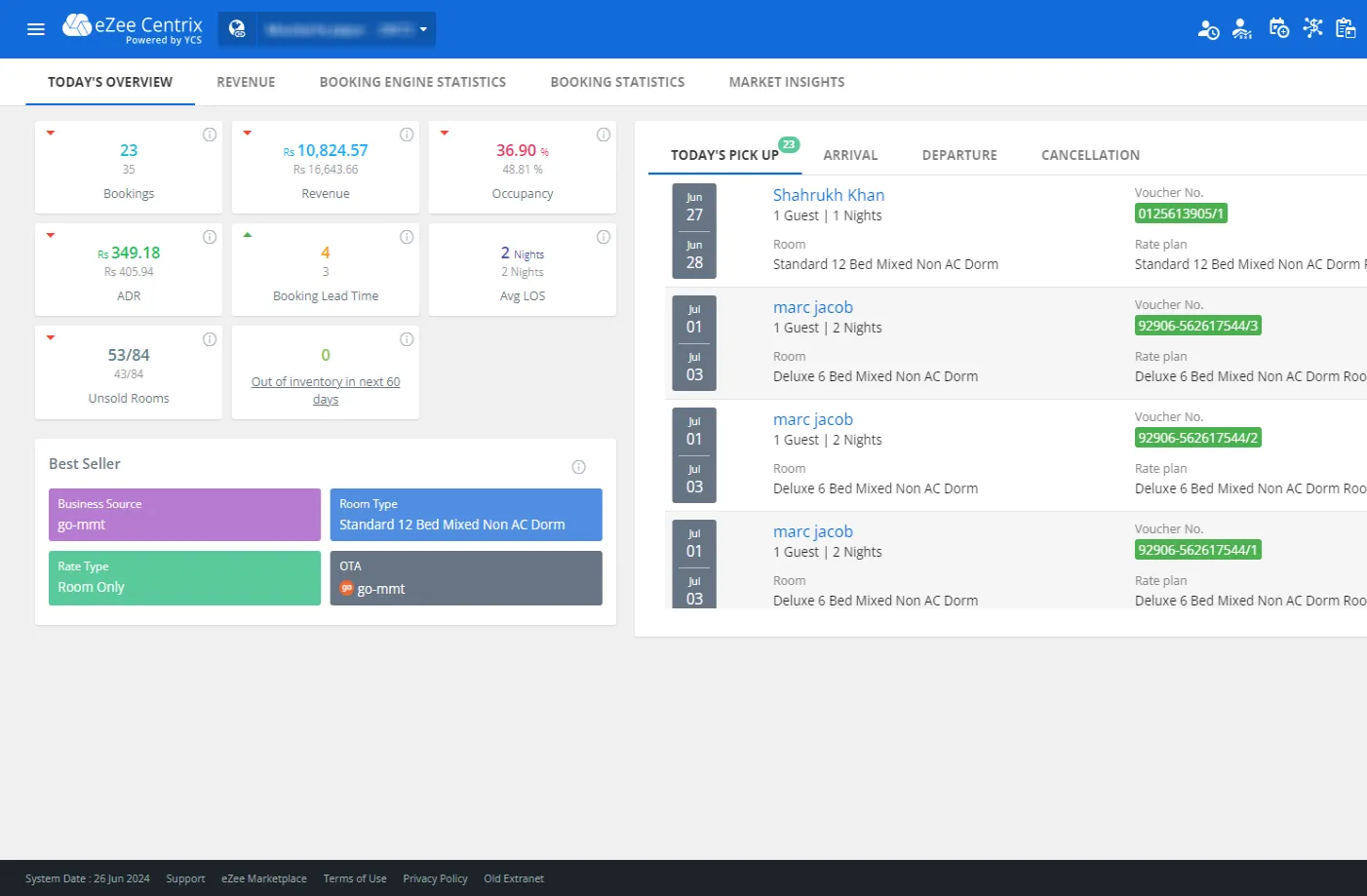Viewport: 1367px width, 896px height.
Task: Expand the property selector dropdown
Action: click(423, 29)
